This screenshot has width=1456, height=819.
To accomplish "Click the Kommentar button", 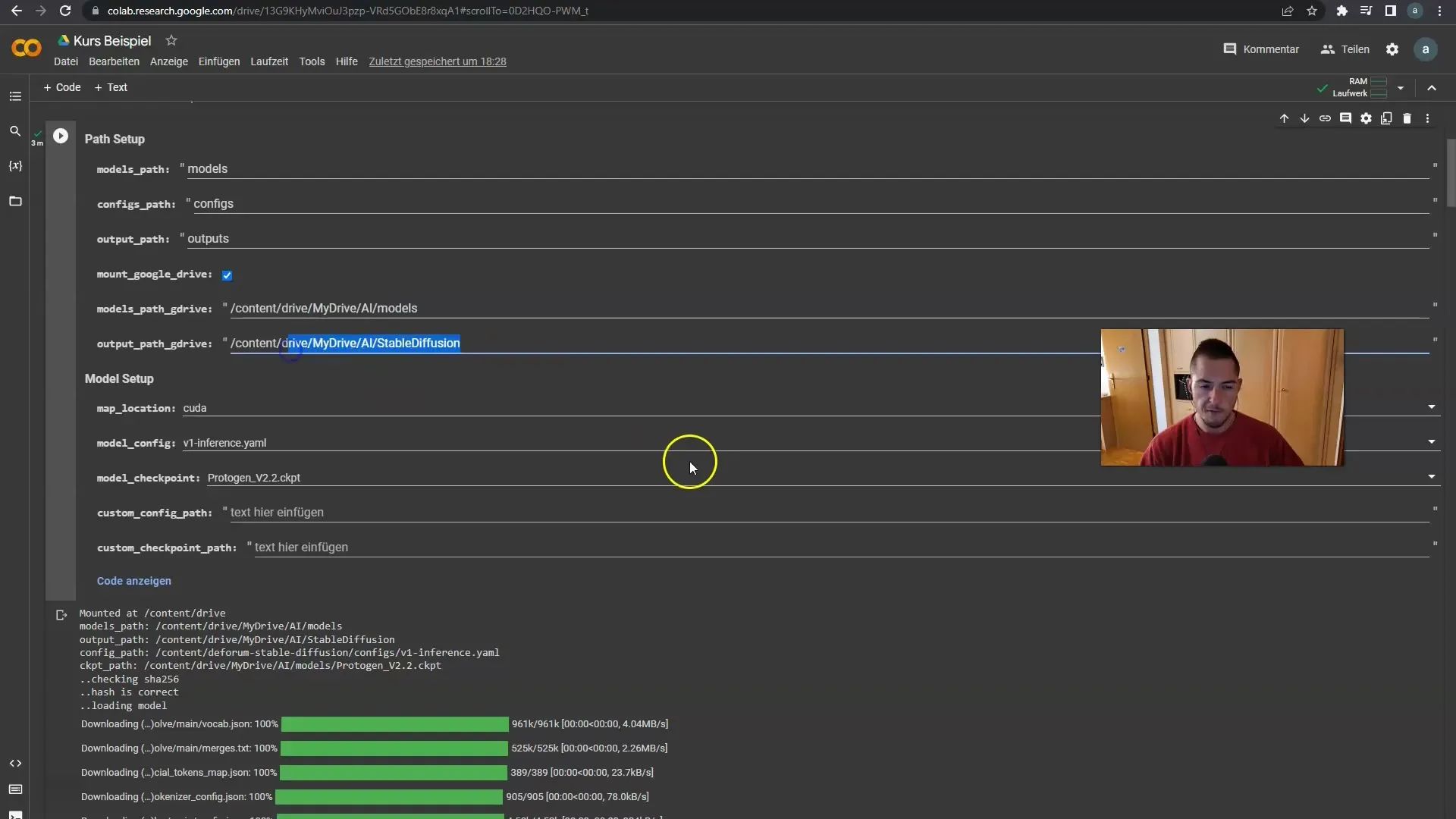I will click(x=1261, y=49).
